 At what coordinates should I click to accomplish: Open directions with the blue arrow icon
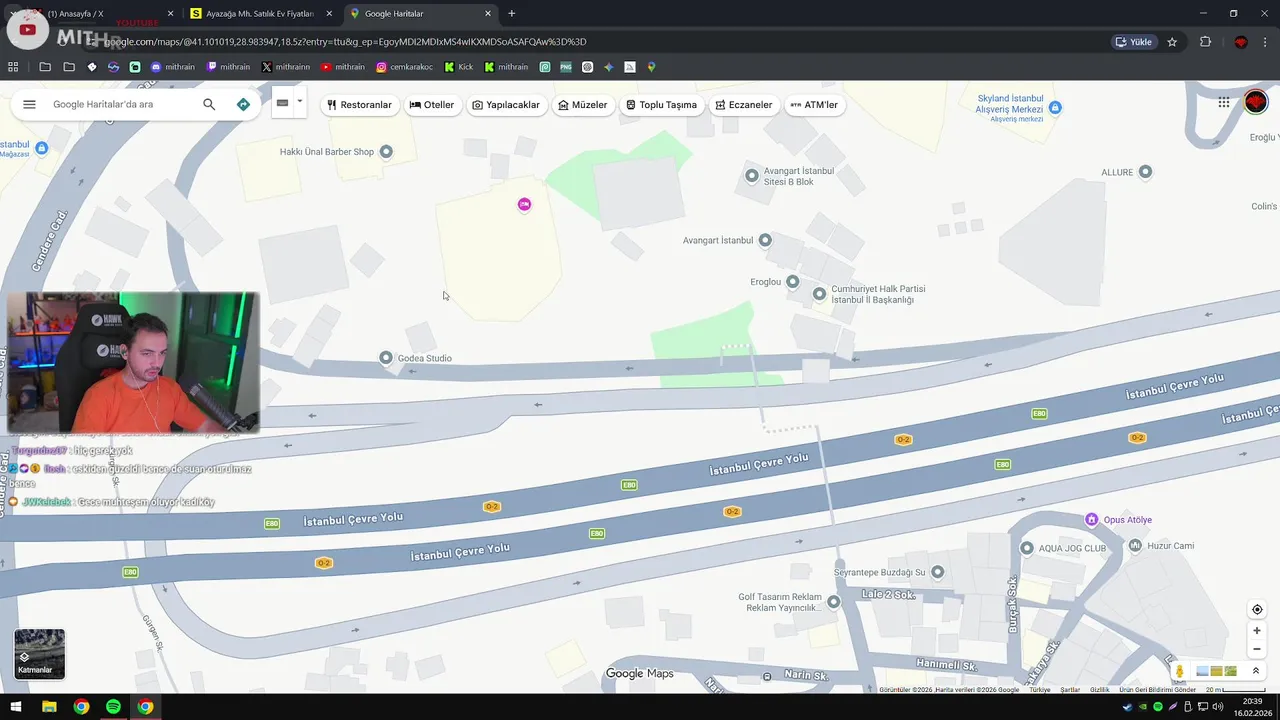point(243,104)
